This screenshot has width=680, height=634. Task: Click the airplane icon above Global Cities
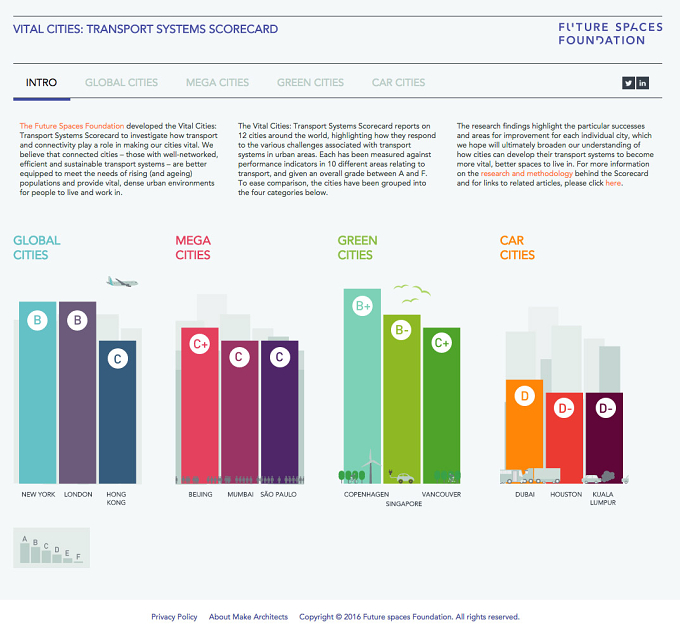(x=122, y=282)
